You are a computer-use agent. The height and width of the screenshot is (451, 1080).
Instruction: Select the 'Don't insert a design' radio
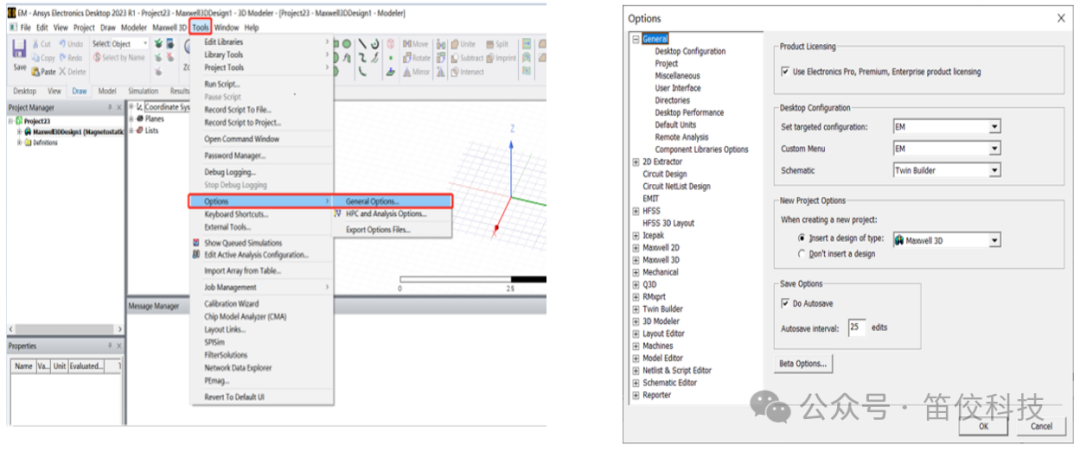point(801,253)
